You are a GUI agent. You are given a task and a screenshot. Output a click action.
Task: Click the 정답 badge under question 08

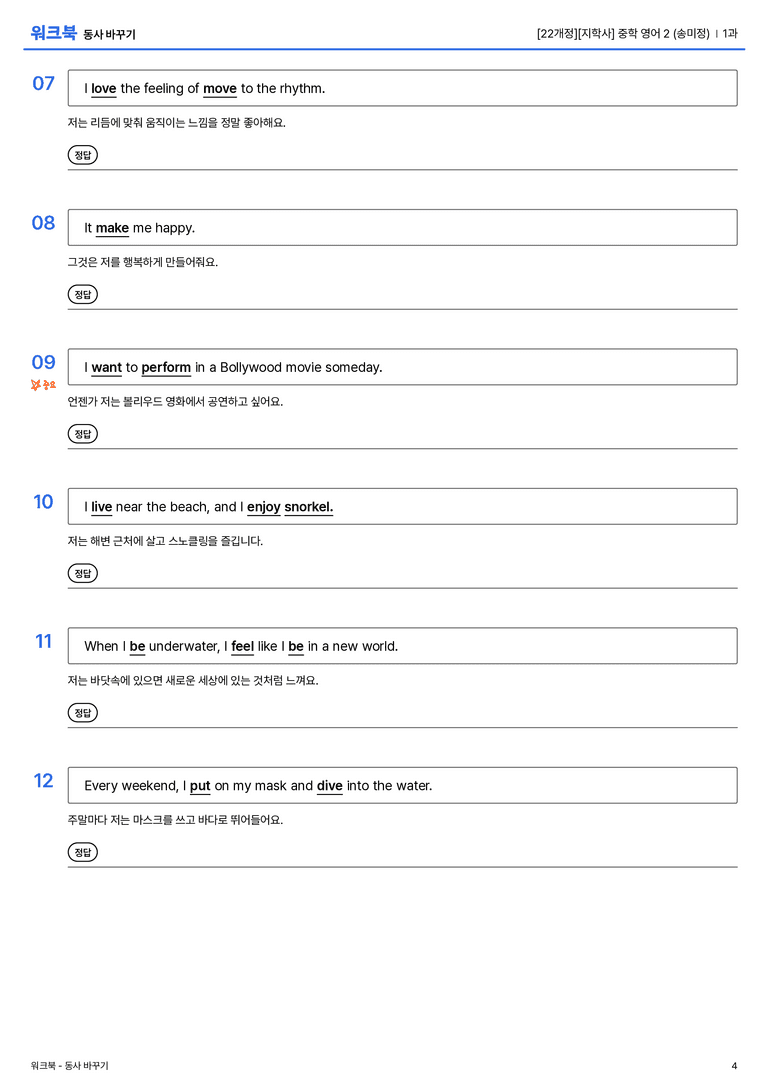point(82,294)
